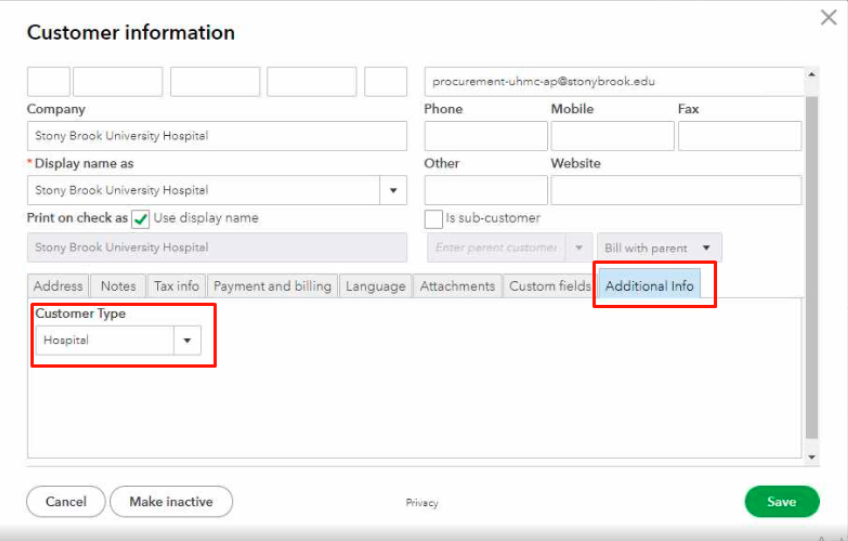Click the Save button
The height and width of the screenshot is (541, 848).
pyautogui.click(x=781, y=502)
